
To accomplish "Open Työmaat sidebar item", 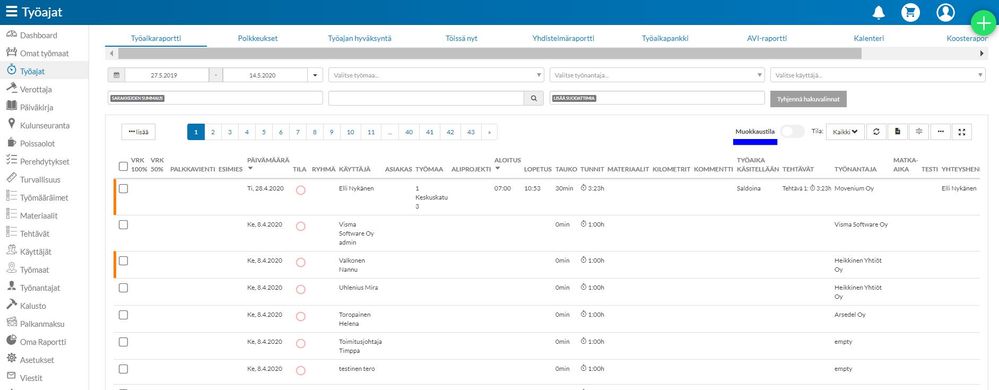I will click(34, 270).
